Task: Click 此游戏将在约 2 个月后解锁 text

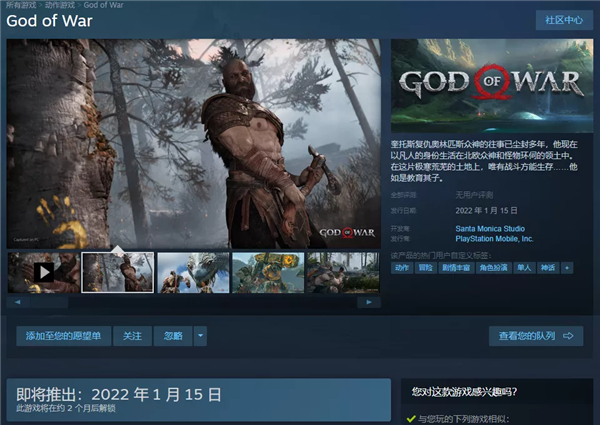Action: point(66,409)
